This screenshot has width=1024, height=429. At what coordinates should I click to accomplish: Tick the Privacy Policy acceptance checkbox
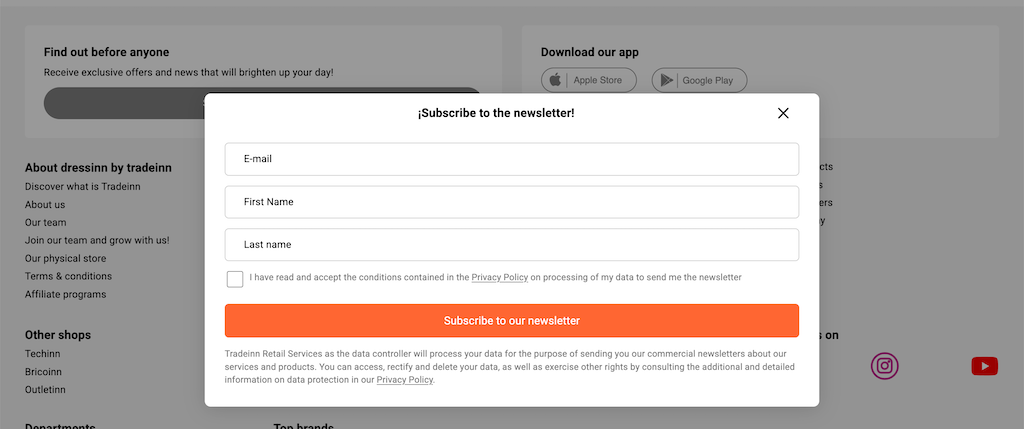tap(235, 279)
